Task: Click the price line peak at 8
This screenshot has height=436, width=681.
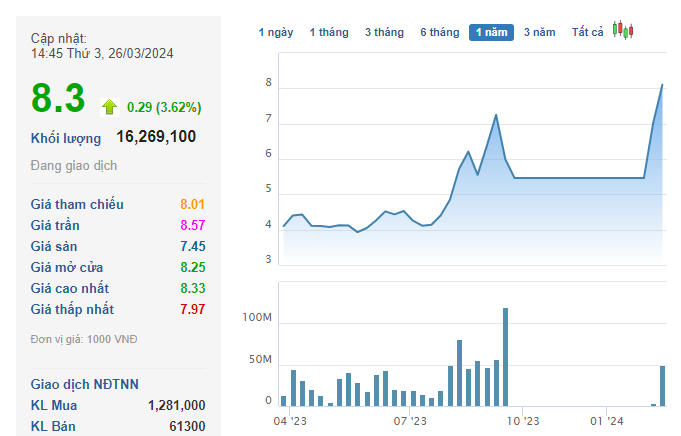Action: pos(662,85)
